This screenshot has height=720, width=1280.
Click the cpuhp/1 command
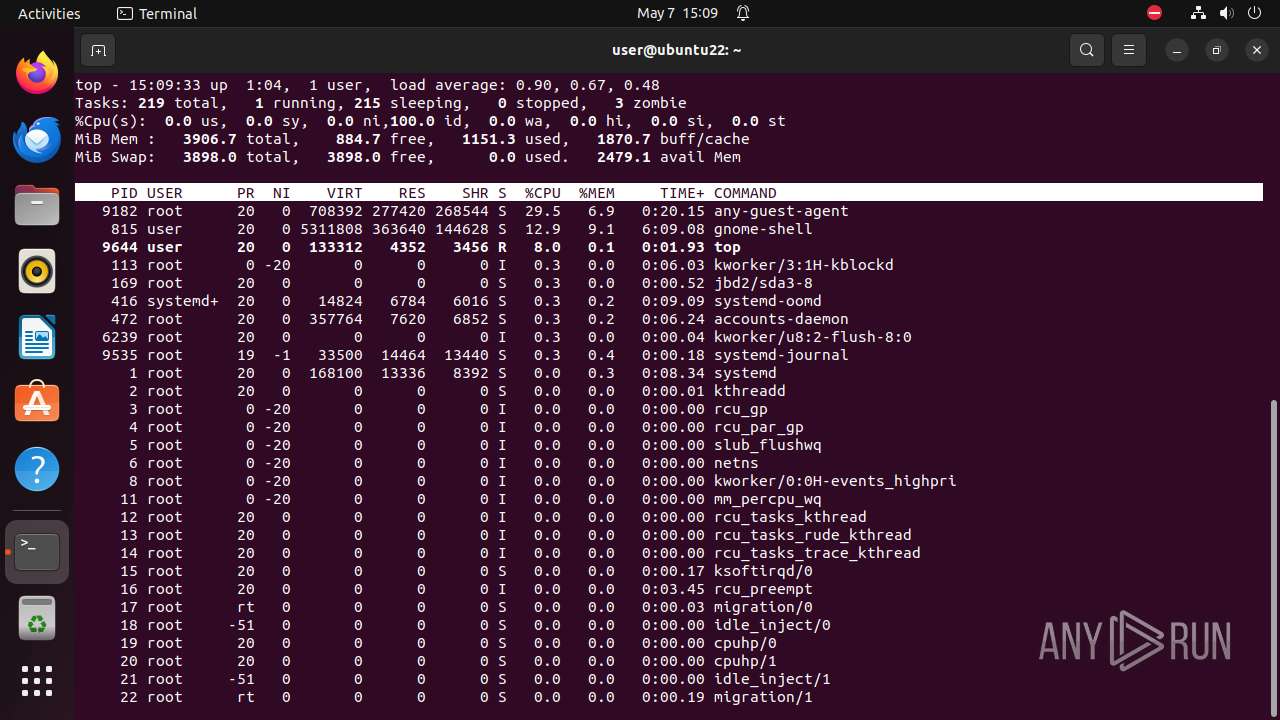click(x=745, y=661)
